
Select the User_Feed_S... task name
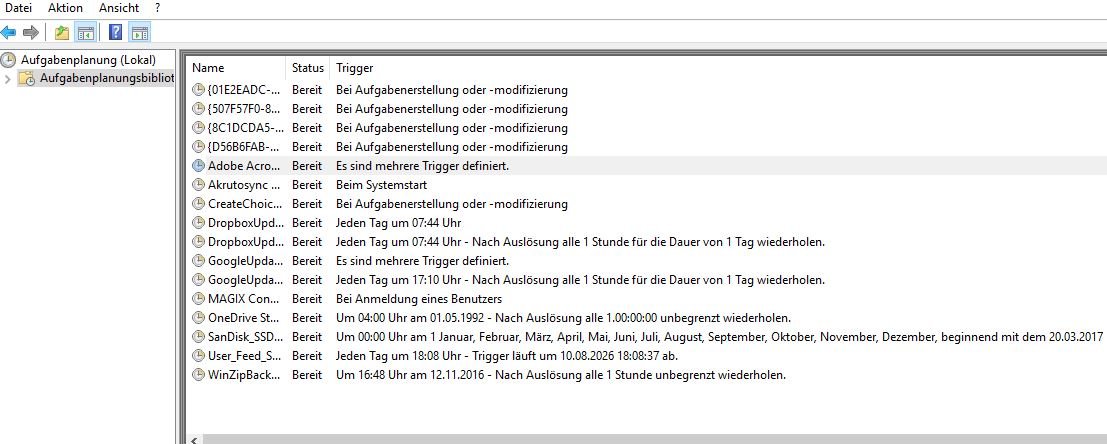pyautogui.click(x=244, y=356)
